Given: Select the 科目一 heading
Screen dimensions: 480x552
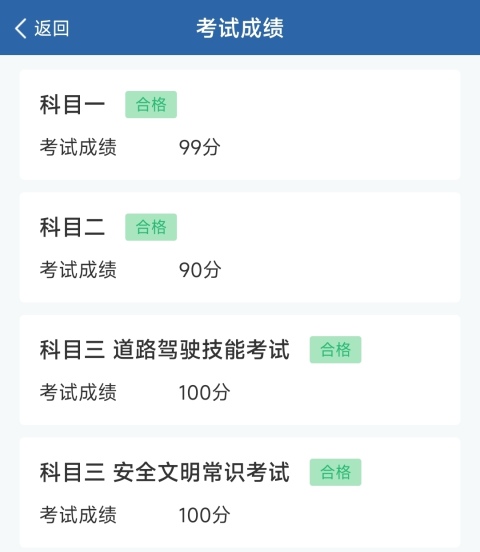Looking at the screenshot, I should (72, 105).
